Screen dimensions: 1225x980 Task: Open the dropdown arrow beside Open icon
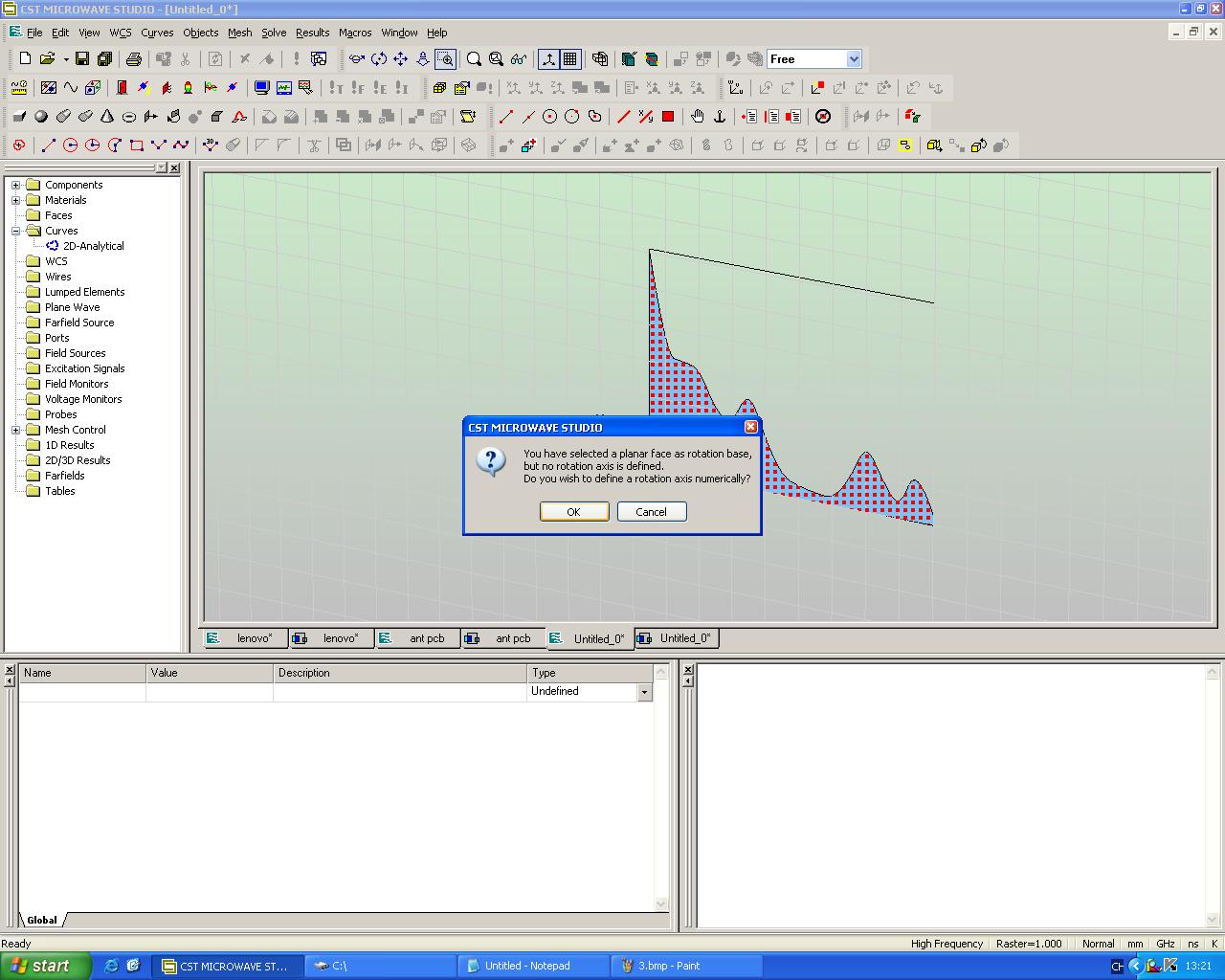(66, 59)
